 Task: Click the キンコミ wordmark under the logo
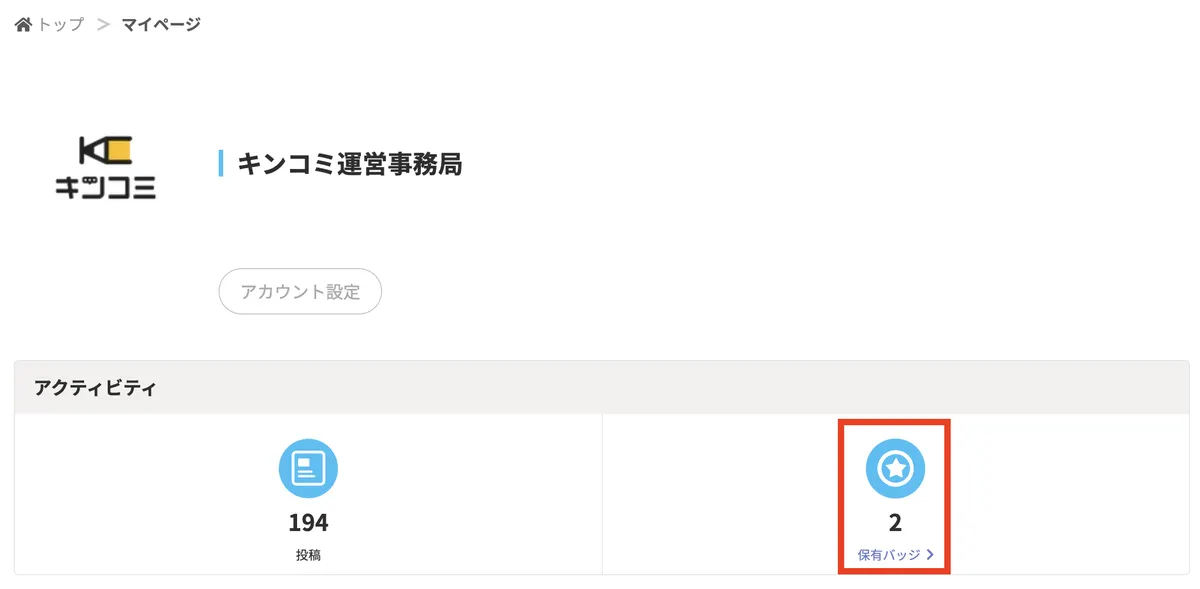tap(106, 186)
